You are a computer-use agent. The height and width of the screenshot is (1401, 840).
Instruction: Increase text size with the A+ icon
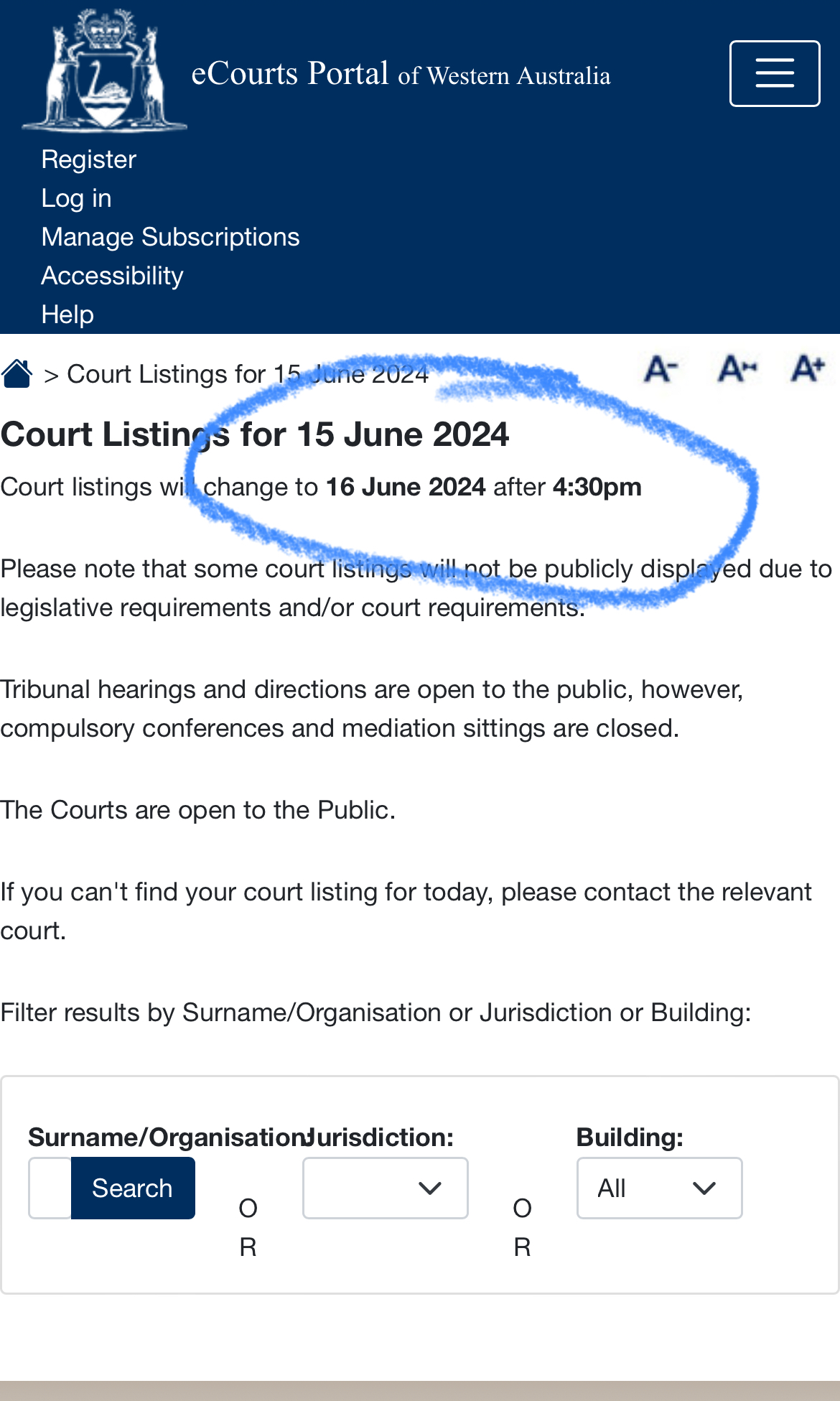click(x=808, y=369)
